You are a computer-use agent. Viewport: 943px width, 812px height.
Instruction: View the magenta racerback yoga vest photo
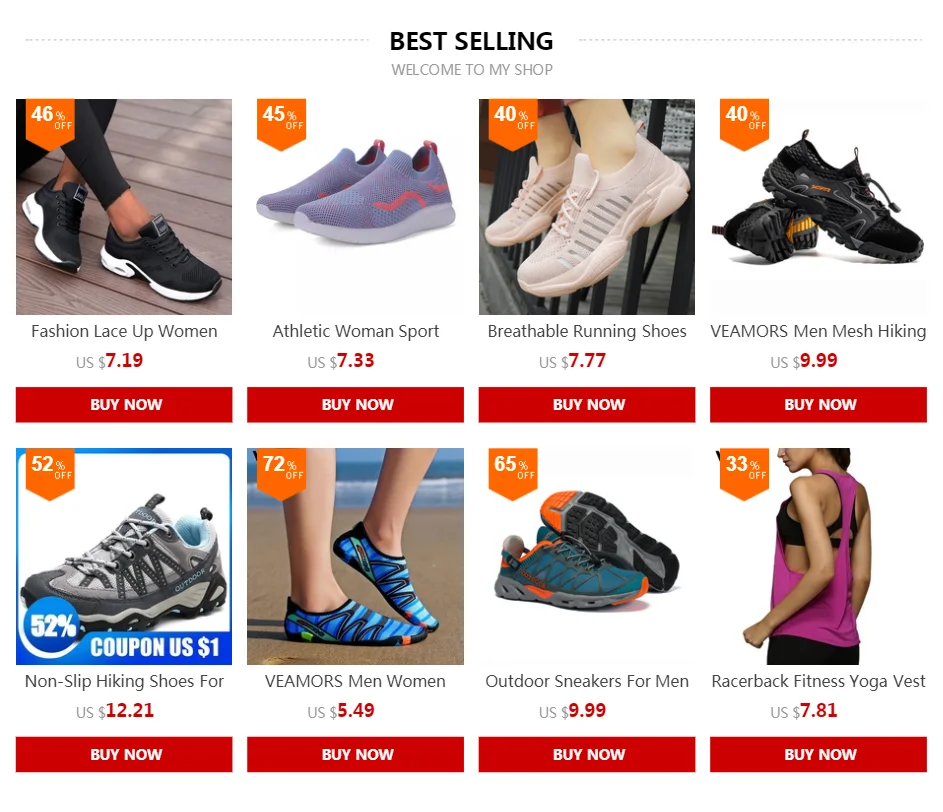click(819, 556)
